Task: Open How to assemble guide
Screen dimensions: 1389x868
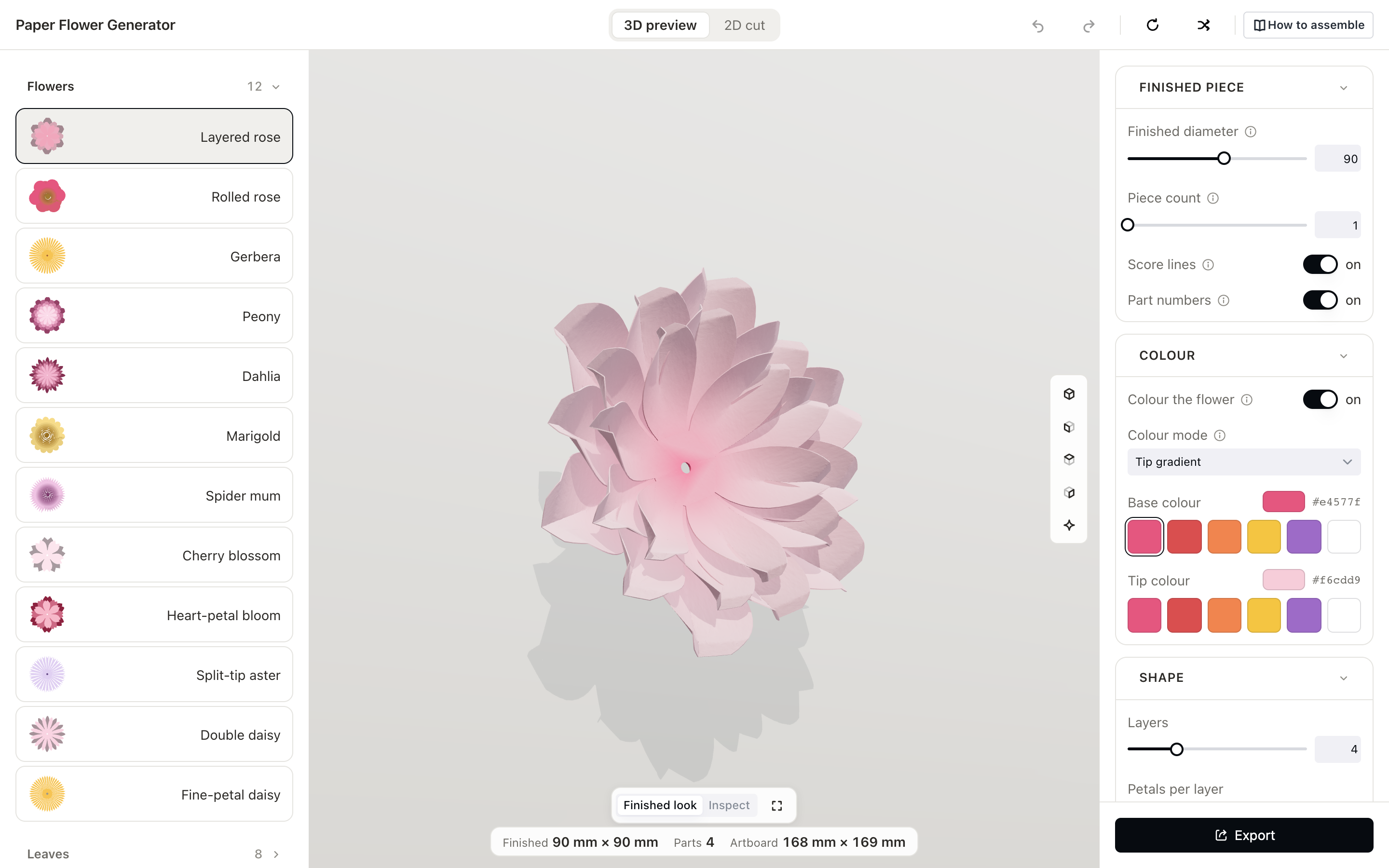Action: tap(1307, 25)
